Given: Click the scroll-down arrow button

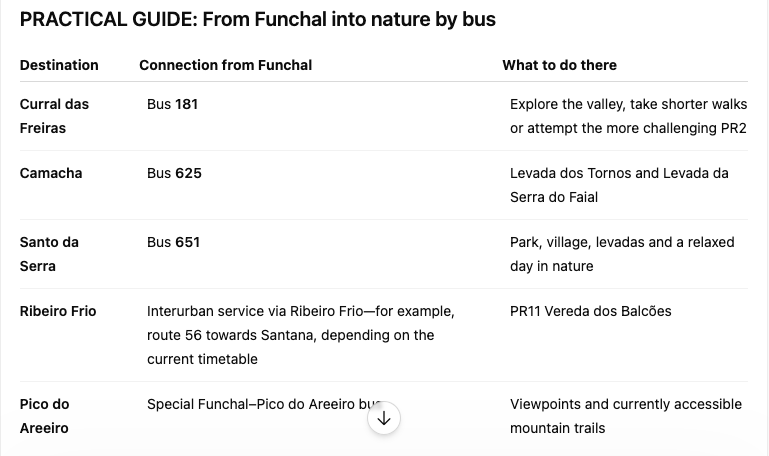Looking at the screenshot, I should click(x=384, y=418).
